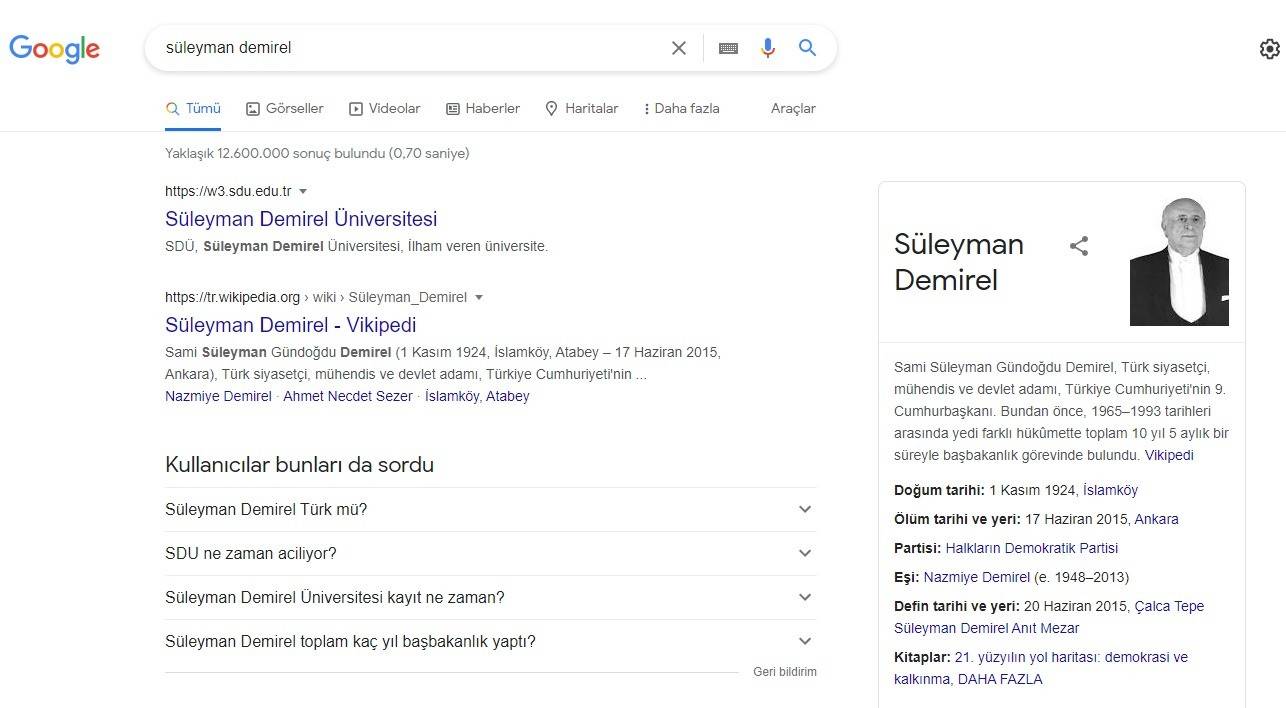This screenshot has width=1286, height=708.
Task: Open the Videolar tab
Action: (x=385, y=108)
